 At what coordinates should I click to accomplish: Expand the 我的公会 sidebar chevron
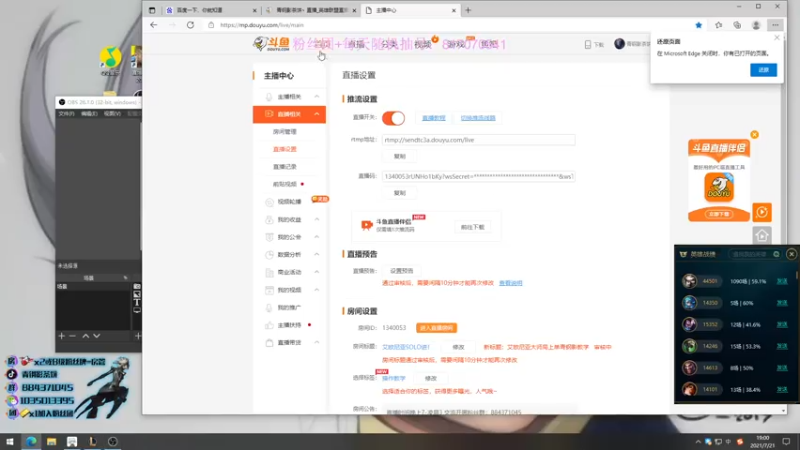point(317,237)
